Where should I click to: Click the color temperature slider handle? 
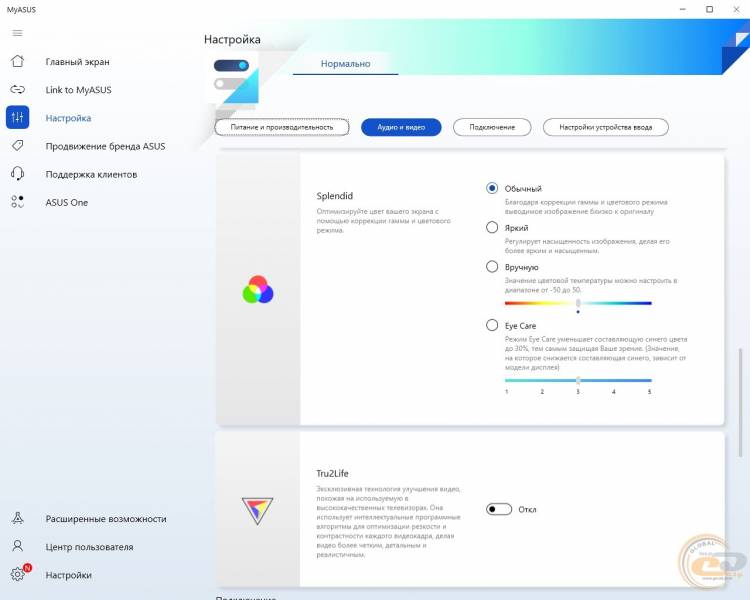578,303
